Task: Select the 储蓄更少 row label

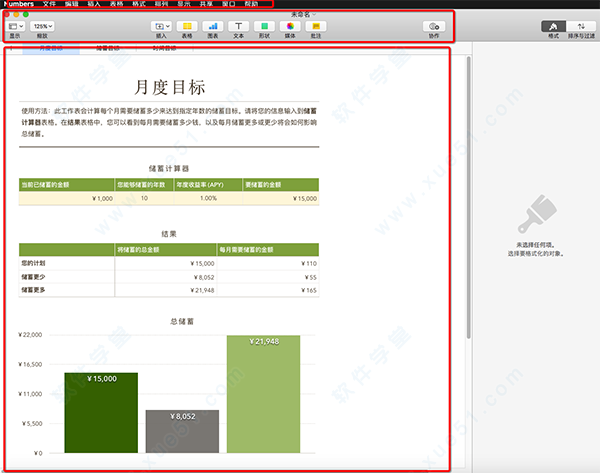Action: [x=67, y=277]
